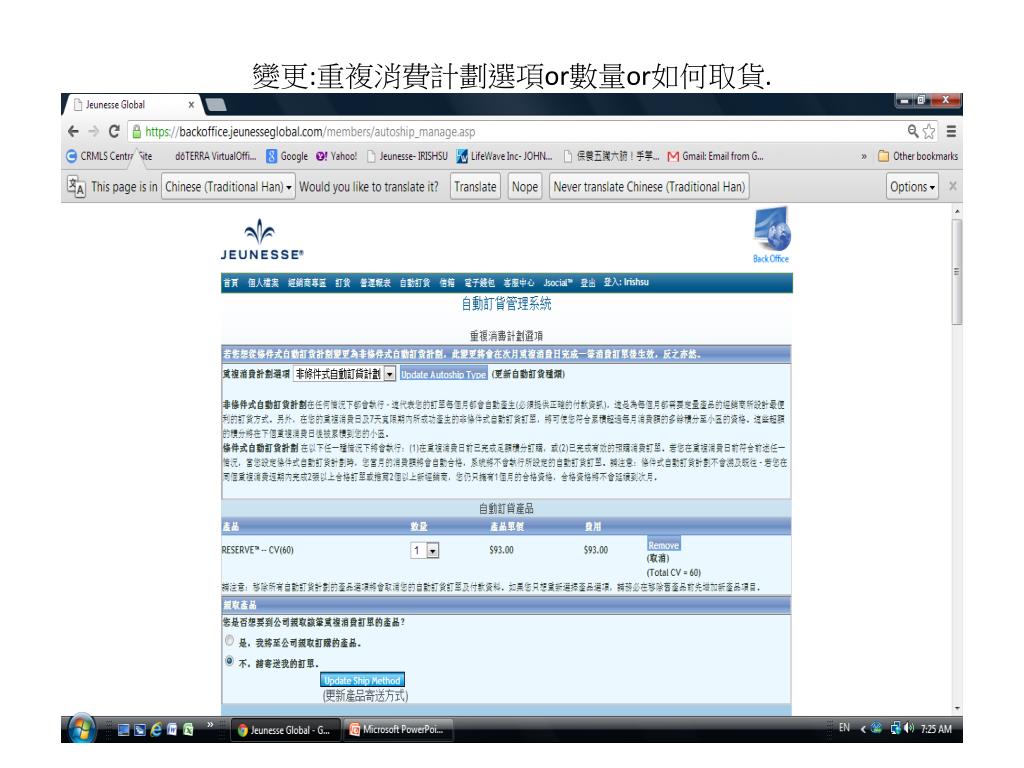Viewport: 1024px width, 768px height.
Task: Go back with browser back arrow
Action: [x=73, y=131]
